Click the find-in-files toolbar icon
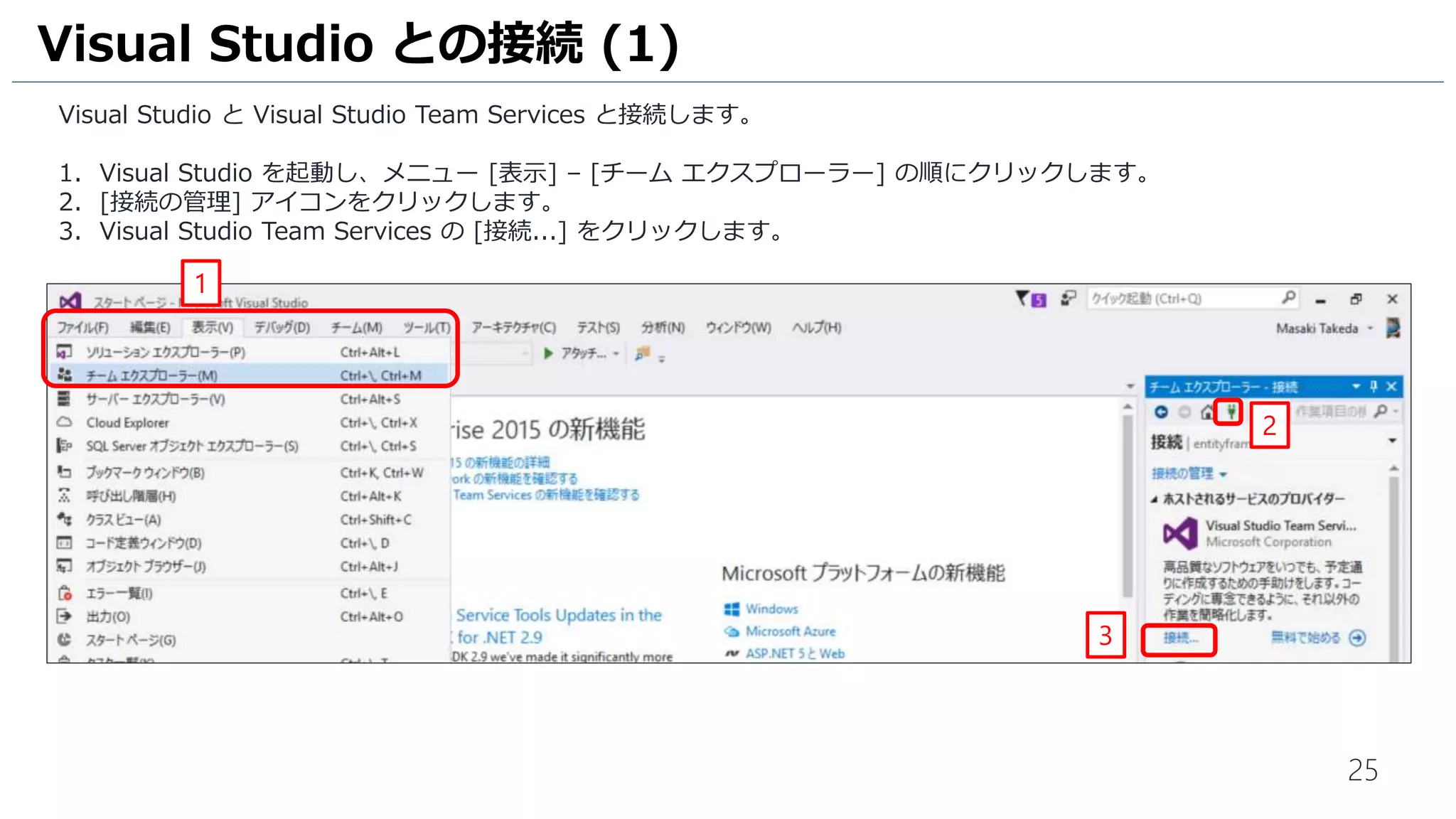1456x819 pixels. point(643,353)
